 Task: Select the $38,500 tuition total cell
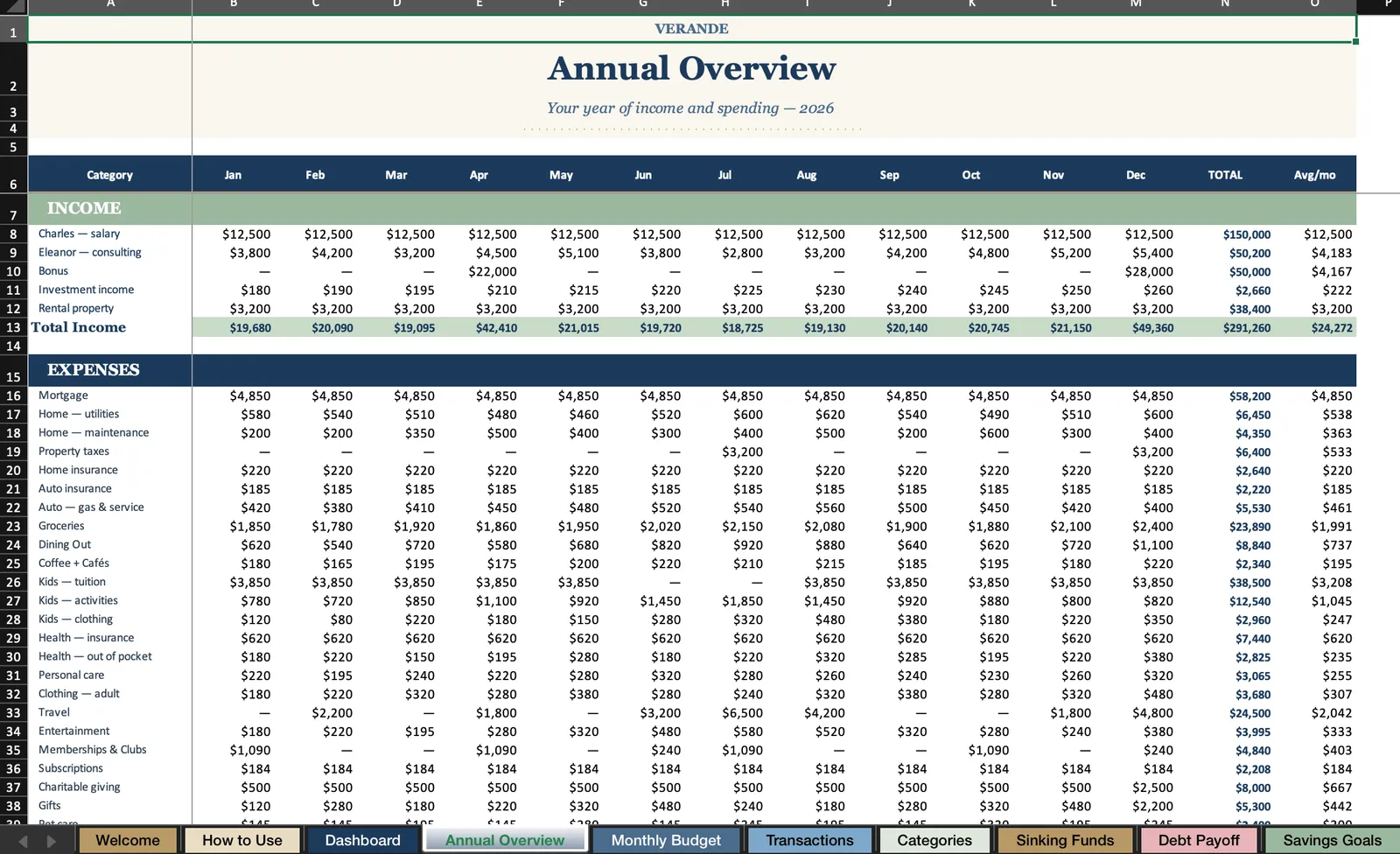1249,583
